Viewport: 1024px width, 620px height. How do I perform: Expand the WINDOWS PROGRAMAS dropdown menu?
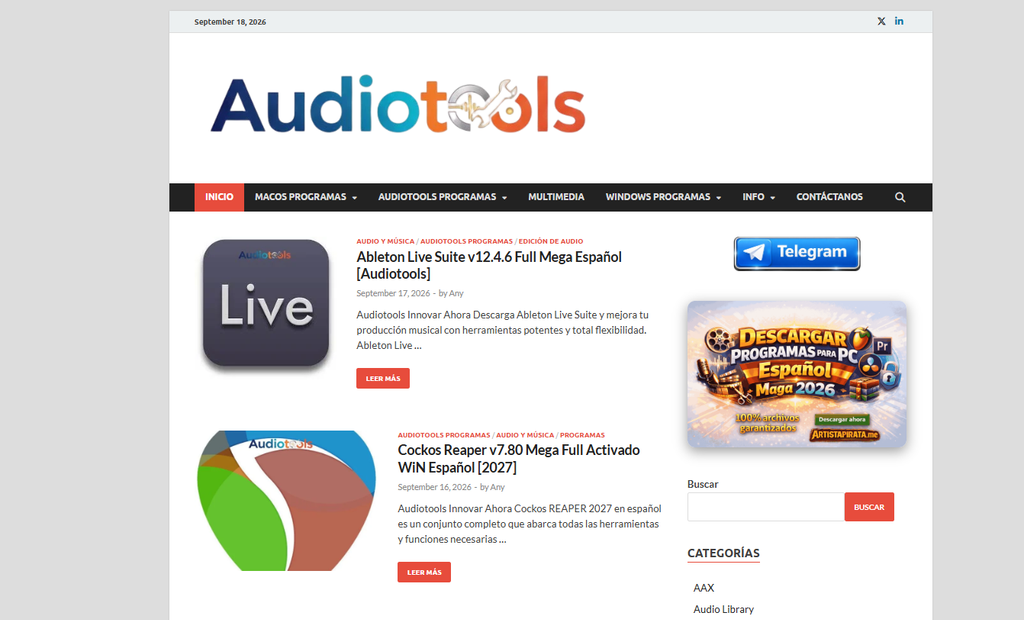(663, 197)
